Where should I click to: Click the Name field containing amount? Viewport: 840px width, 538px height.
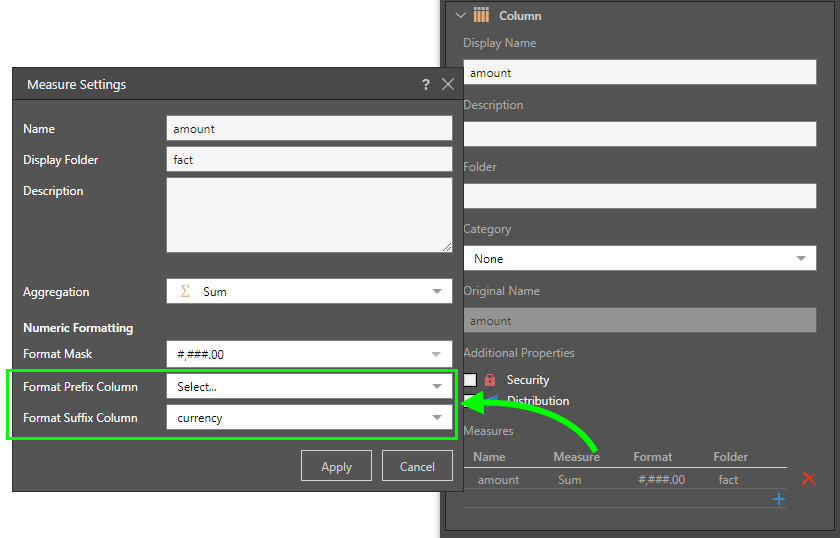click(x=309, y=129)
